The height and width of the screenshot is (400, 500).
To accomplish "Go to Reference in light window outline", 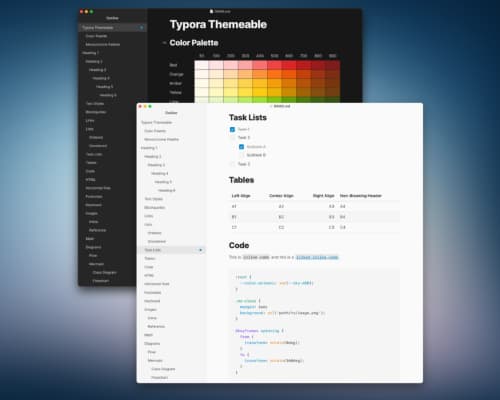I will point(156,327).
